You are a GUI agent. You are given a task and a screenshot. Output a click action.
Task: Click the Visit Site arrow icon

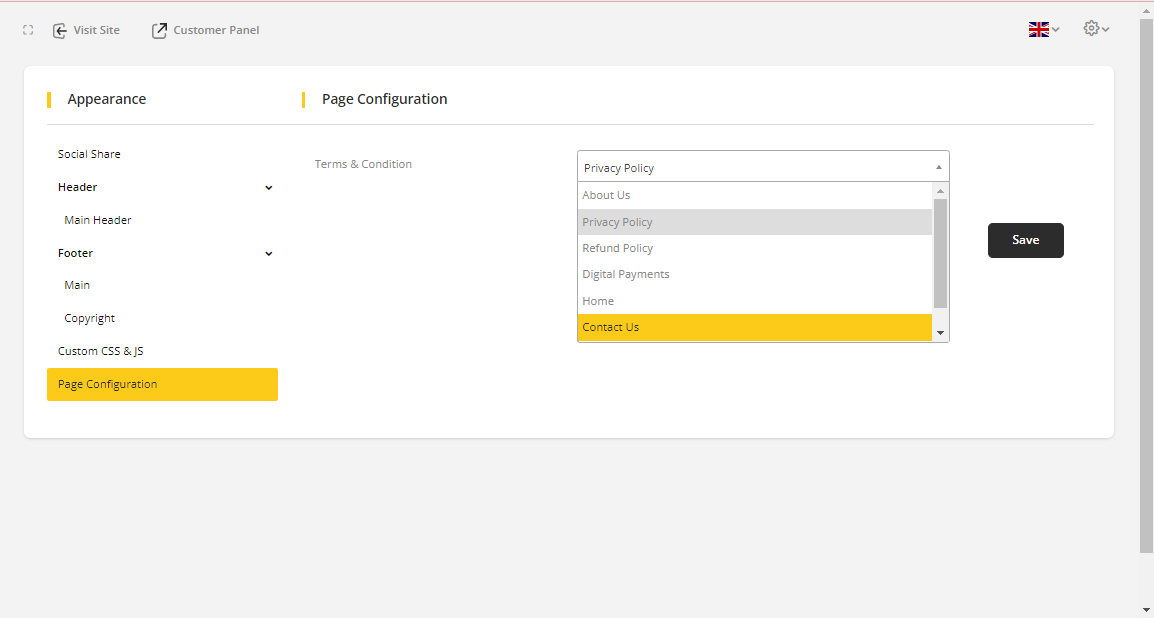60,31
